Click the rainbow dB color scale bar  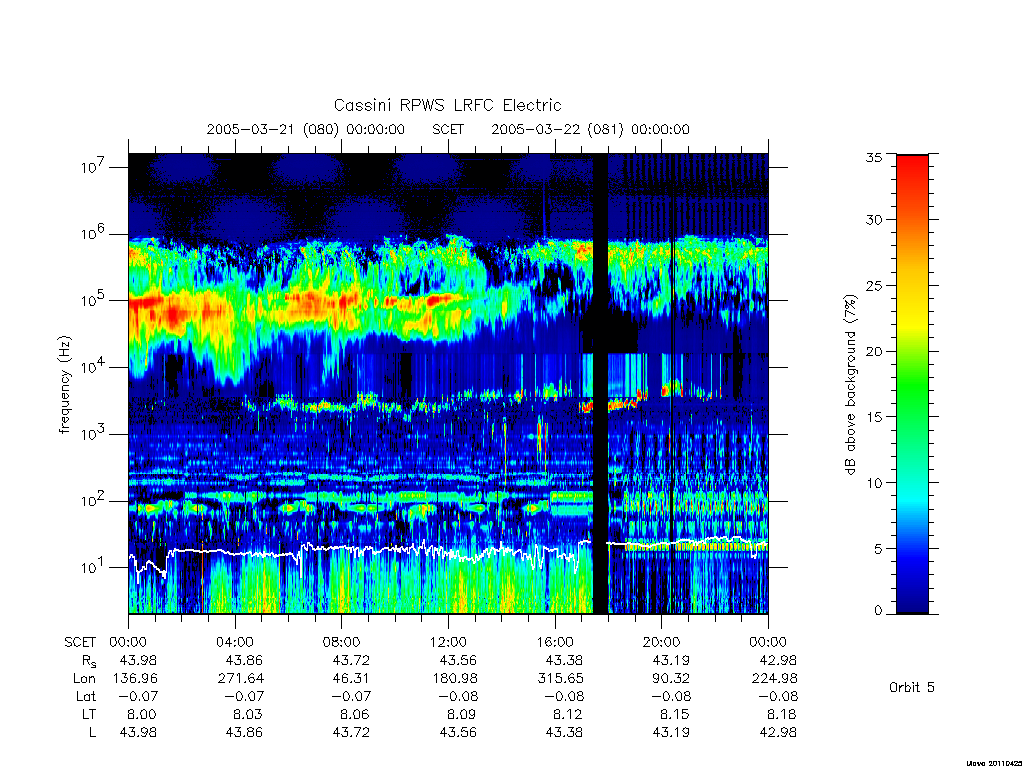(x=912, y=384)
